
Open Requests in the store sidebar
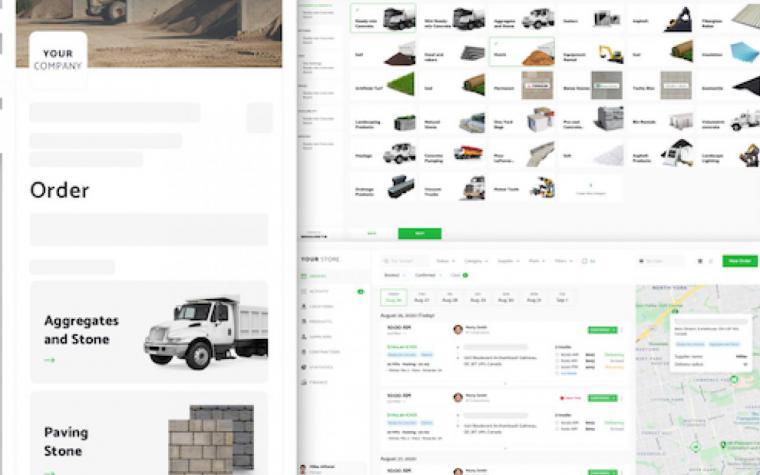318,291
